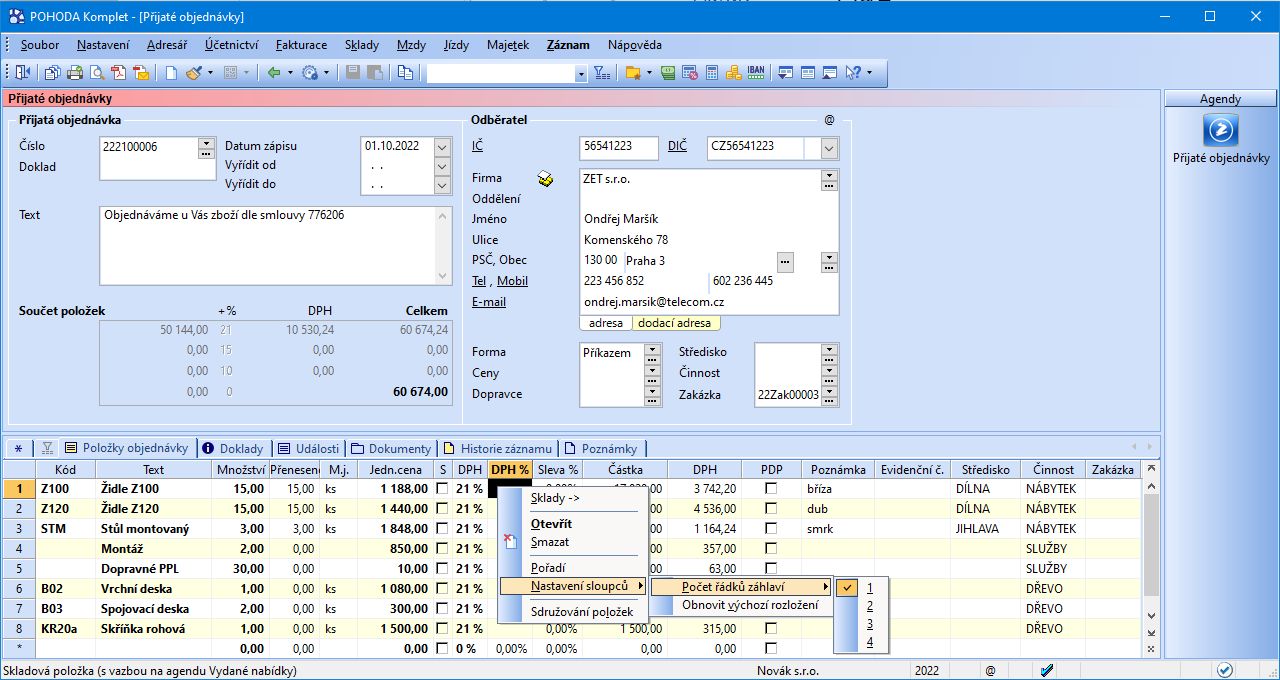The width and height of the screenshot is (1280, 680).
Task: Check the PDP box for Stůl montovaný
Action: coord(771,529)
